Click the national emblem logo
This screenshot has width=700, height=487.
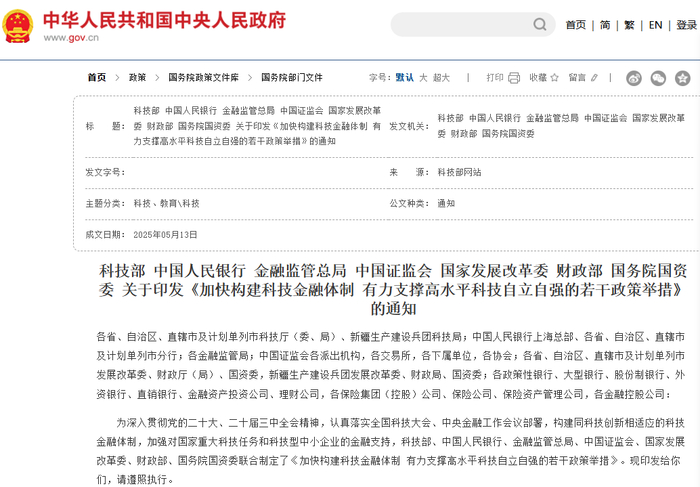coord(17,26)
